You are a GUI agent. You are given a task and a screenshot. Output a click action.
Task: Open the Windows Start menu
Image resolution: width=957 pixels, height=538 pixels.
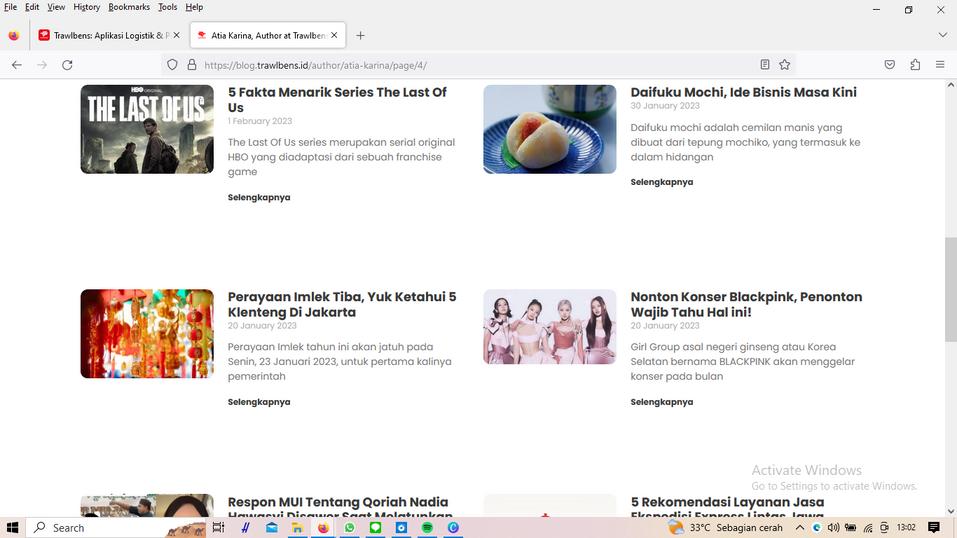coord(12,528)
